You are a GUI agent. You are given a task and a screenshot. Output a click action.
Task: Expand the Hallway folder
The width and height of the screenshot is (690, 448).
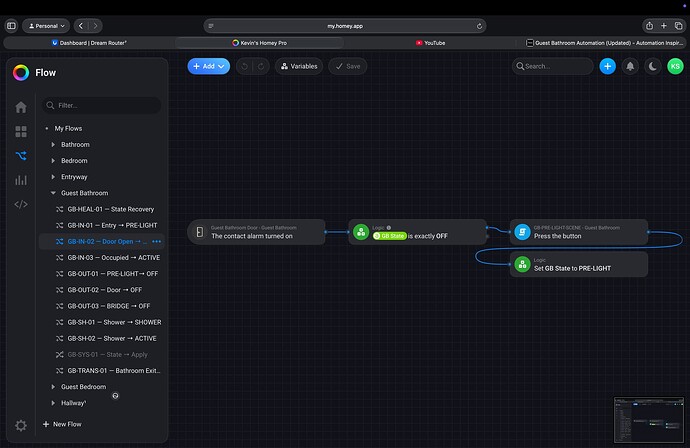click(53, 403)
